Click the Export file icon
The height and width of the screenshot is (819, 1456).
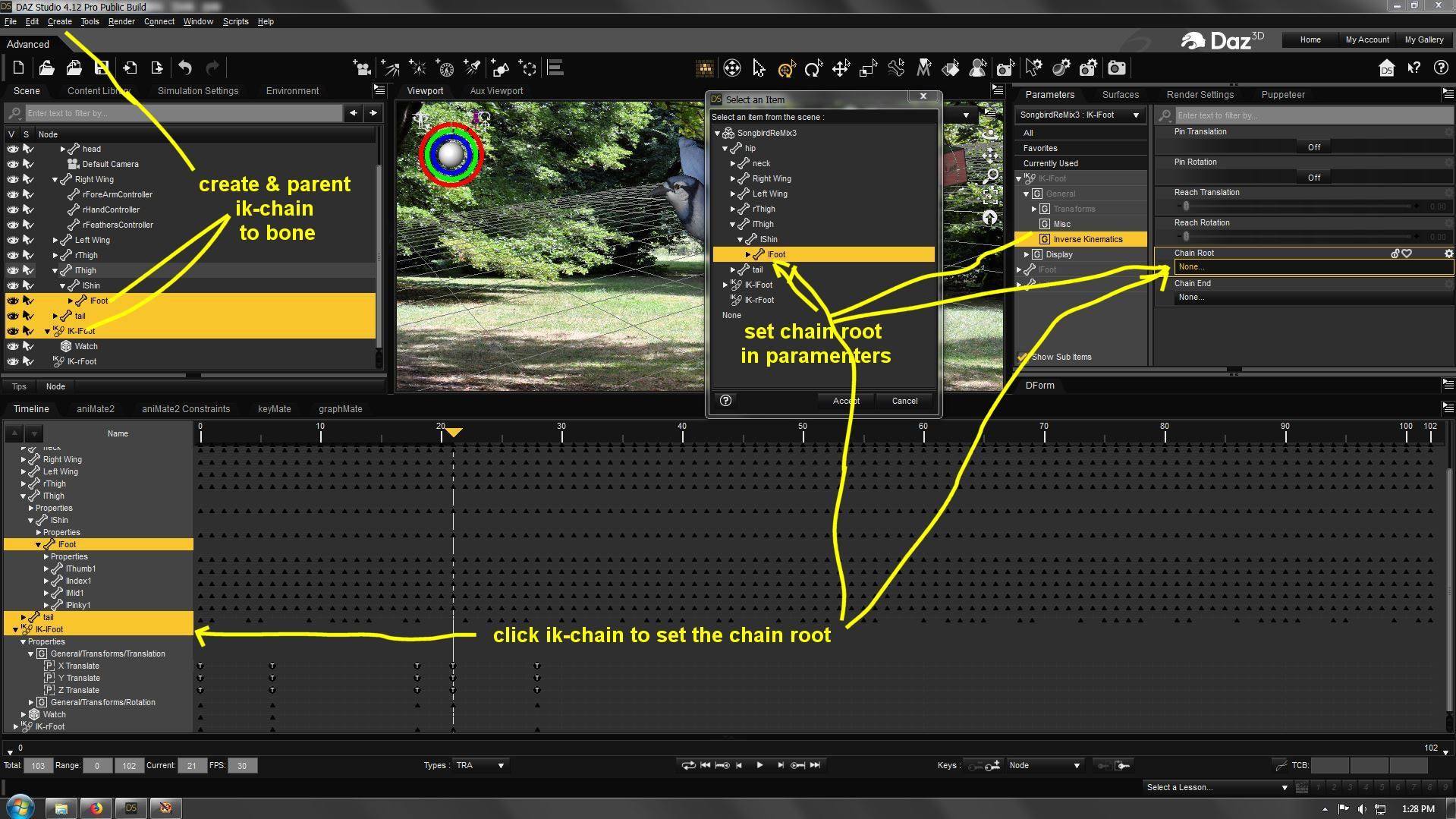[157, 68]
